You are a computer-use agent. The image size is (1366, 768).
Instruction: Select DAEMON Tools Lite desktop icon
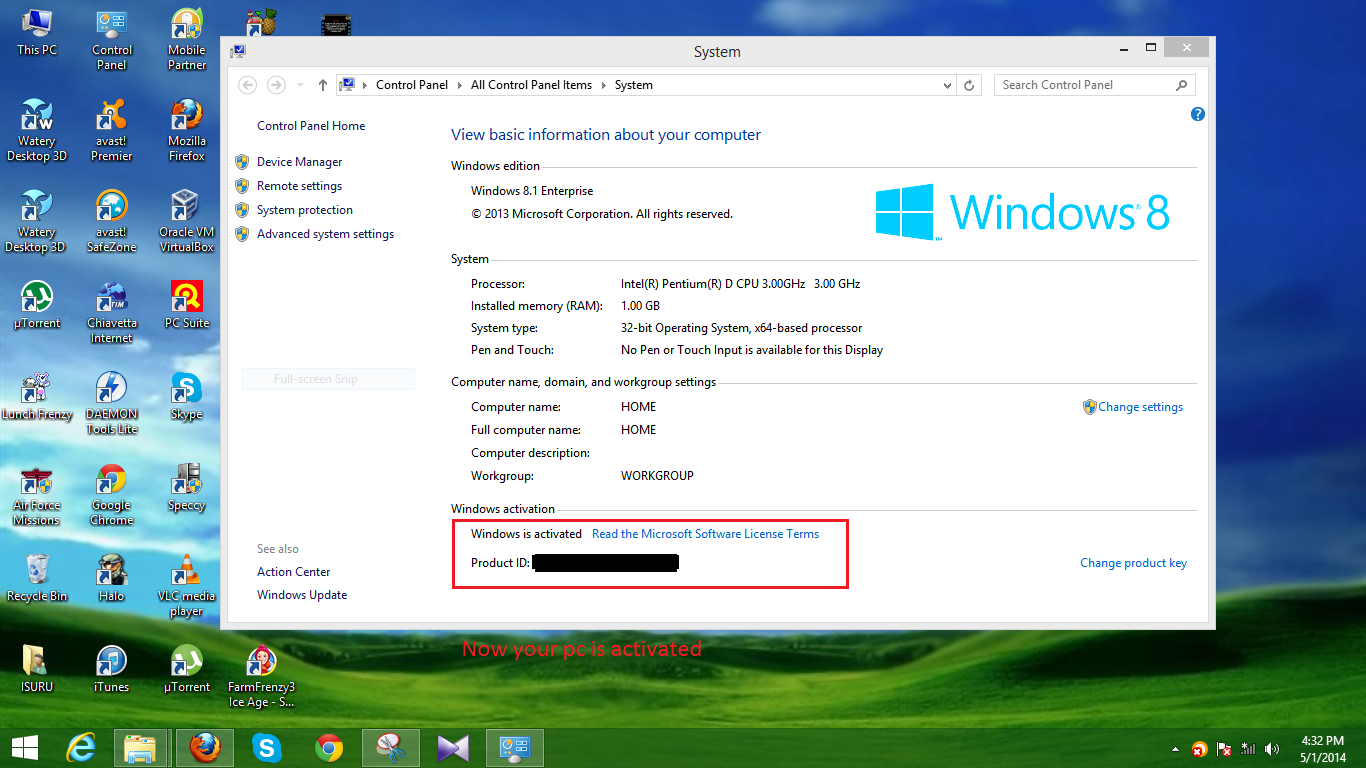pos(111,404)
